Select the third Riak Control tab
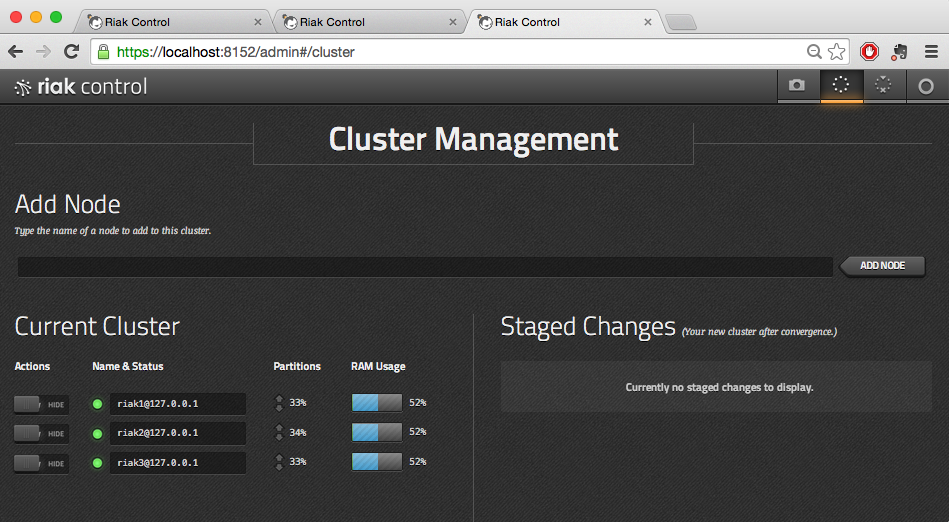Screen dimensions: 949x522 coord(563,22)
